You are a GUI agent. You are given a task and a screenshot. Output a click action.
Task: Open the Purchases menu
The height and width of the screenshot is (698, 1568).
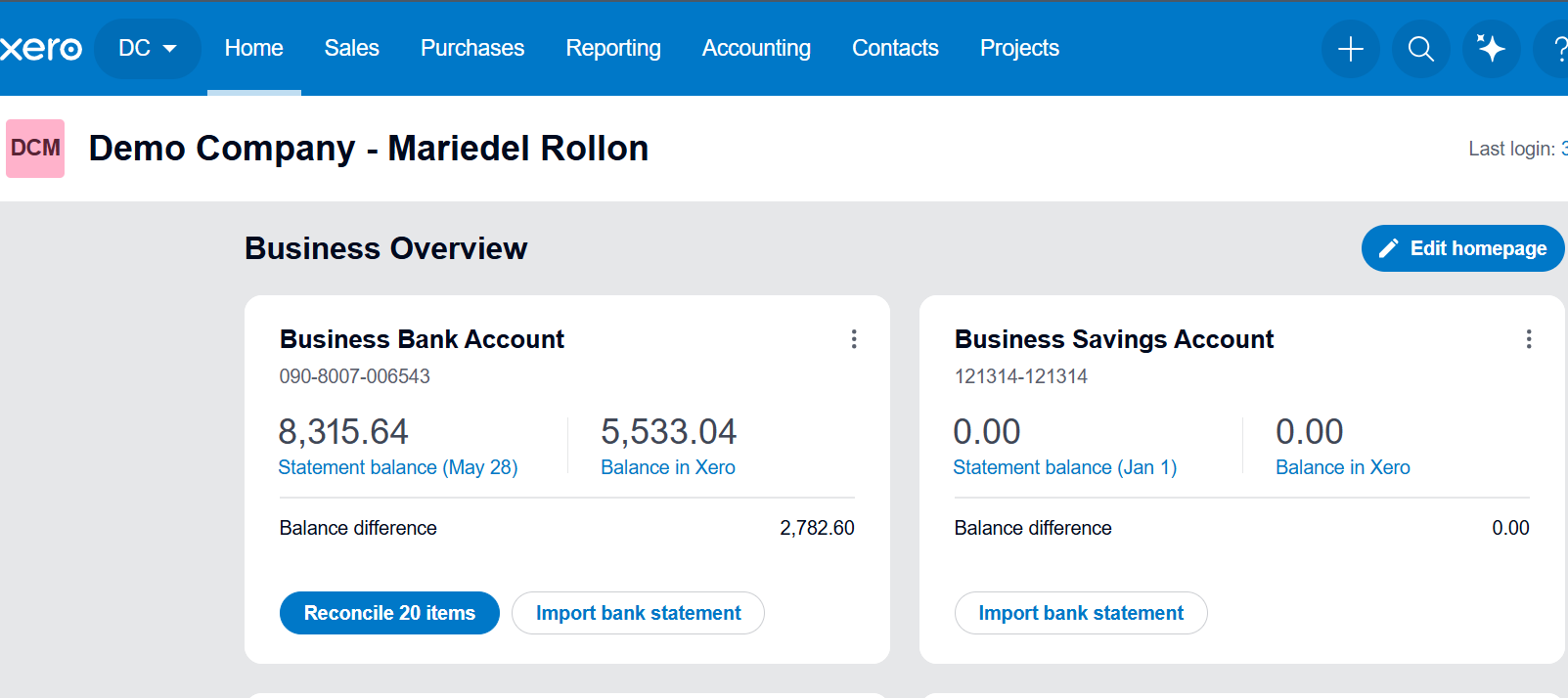(472, 49)
